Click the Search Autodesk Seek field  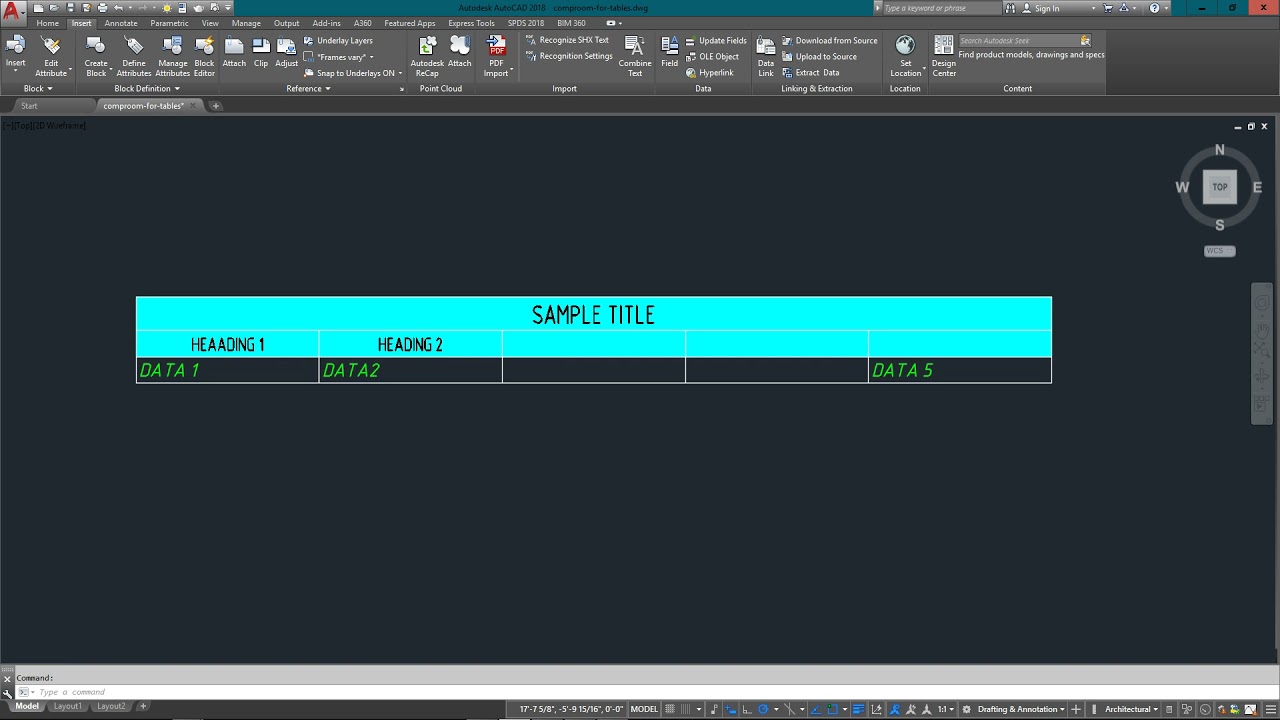(x=1024, y=41)
